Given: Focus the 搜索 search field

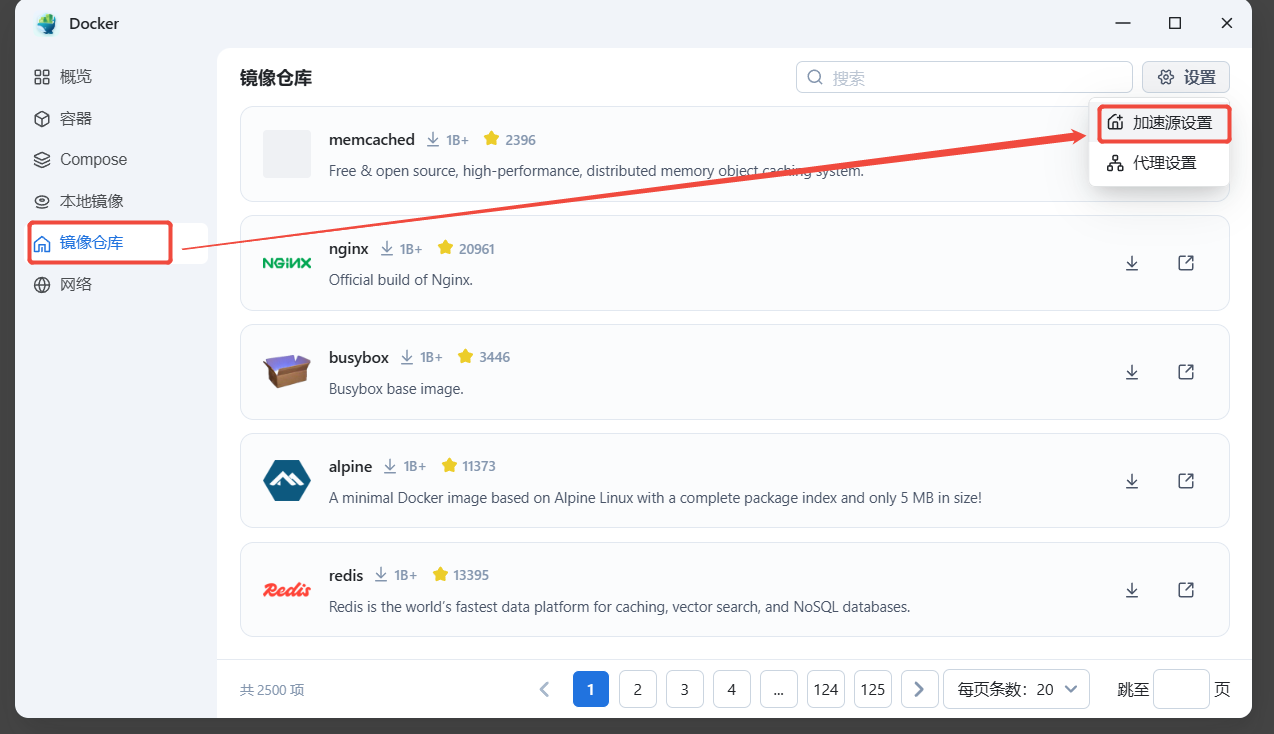Looking at the screenshot, I should pos(964,77).
